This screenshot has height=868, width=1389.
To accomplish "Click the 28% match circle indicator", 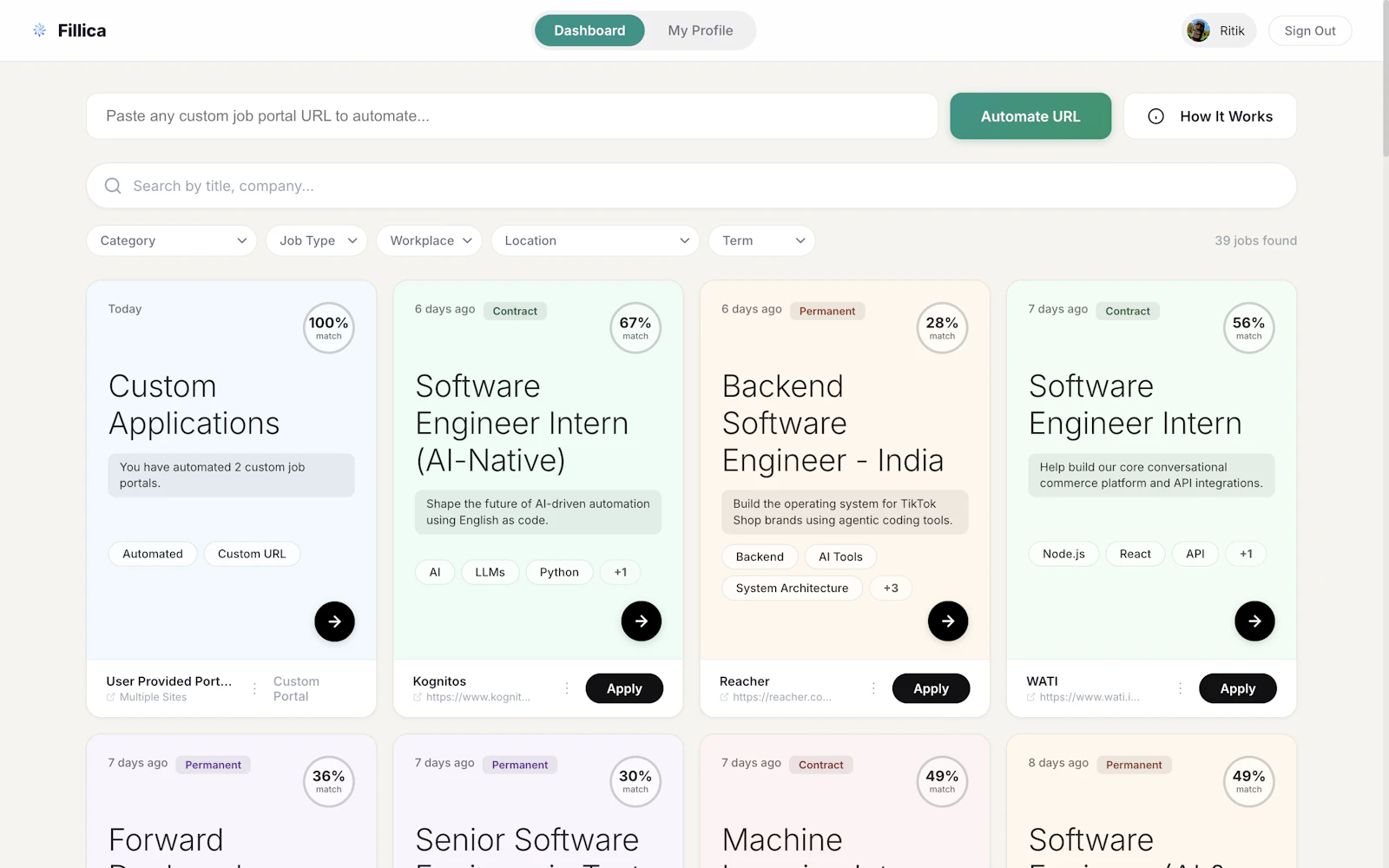I will coord(942,328).
